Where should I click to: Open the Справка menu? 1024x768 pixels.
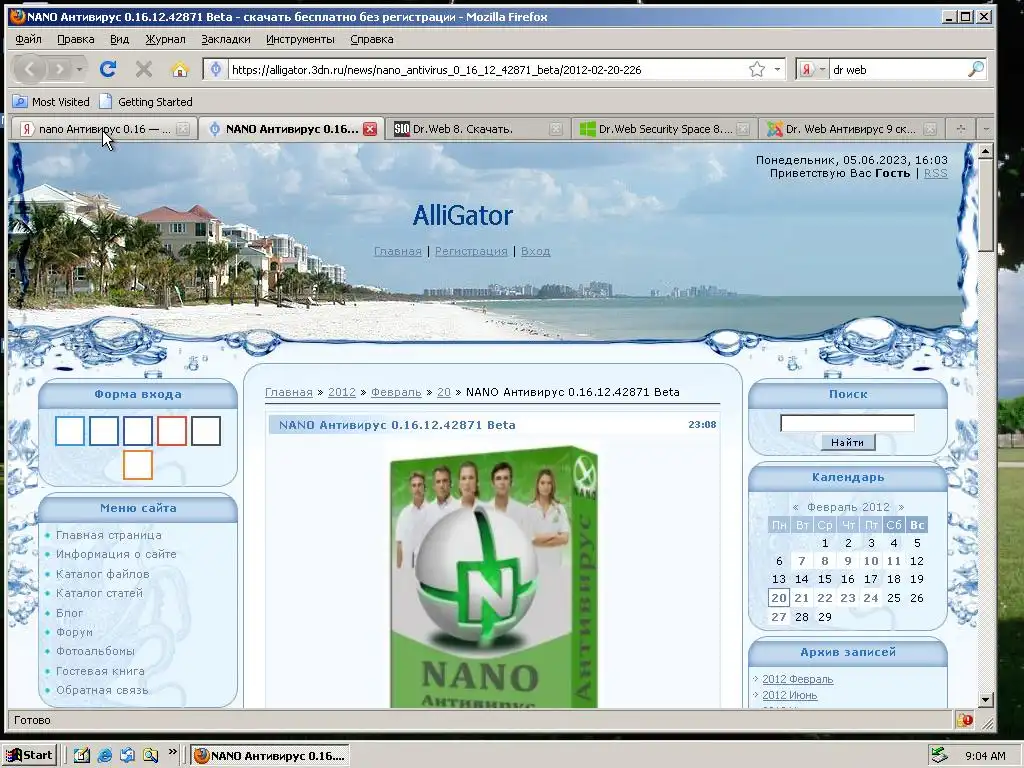(x=372, y=39)
